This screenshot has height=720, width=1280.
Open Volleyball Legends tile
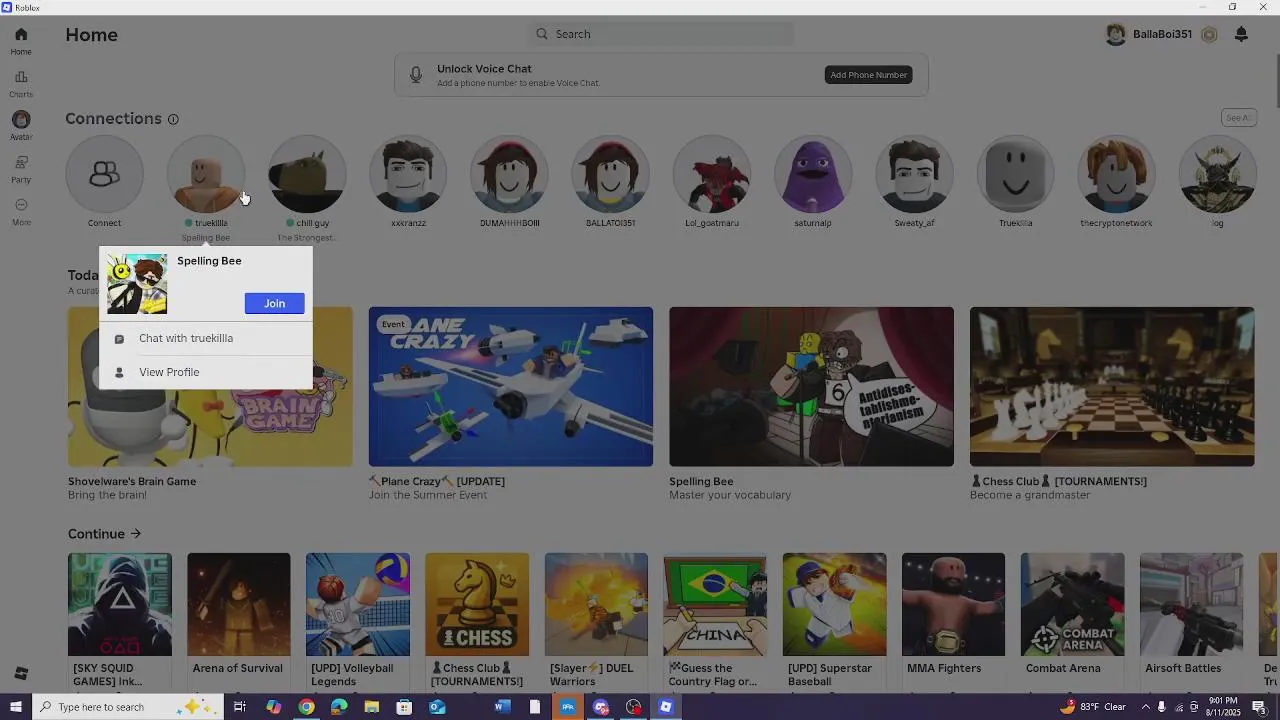358,605
